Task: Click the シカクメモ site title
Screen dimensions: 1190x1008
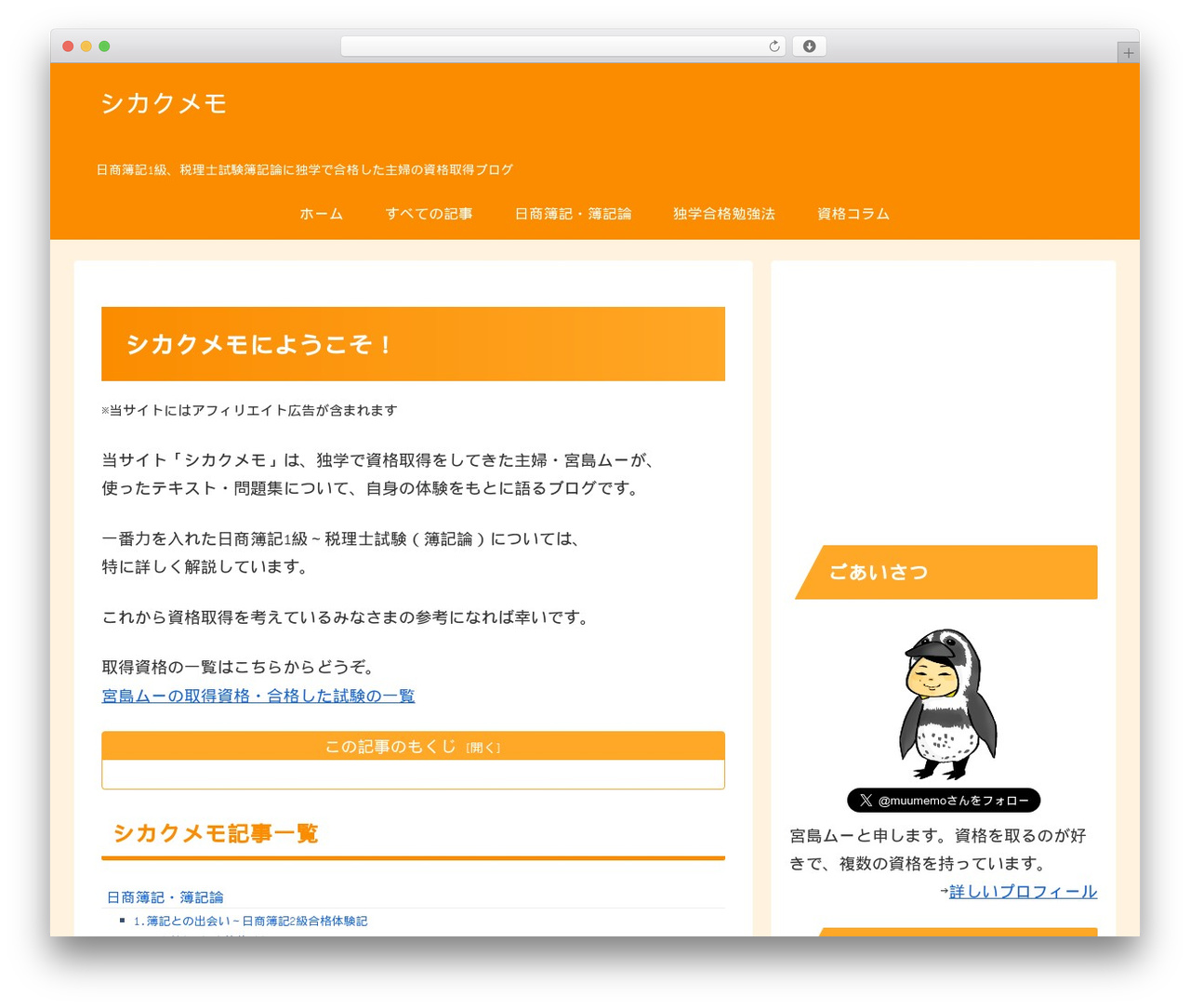Action: (164, 103)
